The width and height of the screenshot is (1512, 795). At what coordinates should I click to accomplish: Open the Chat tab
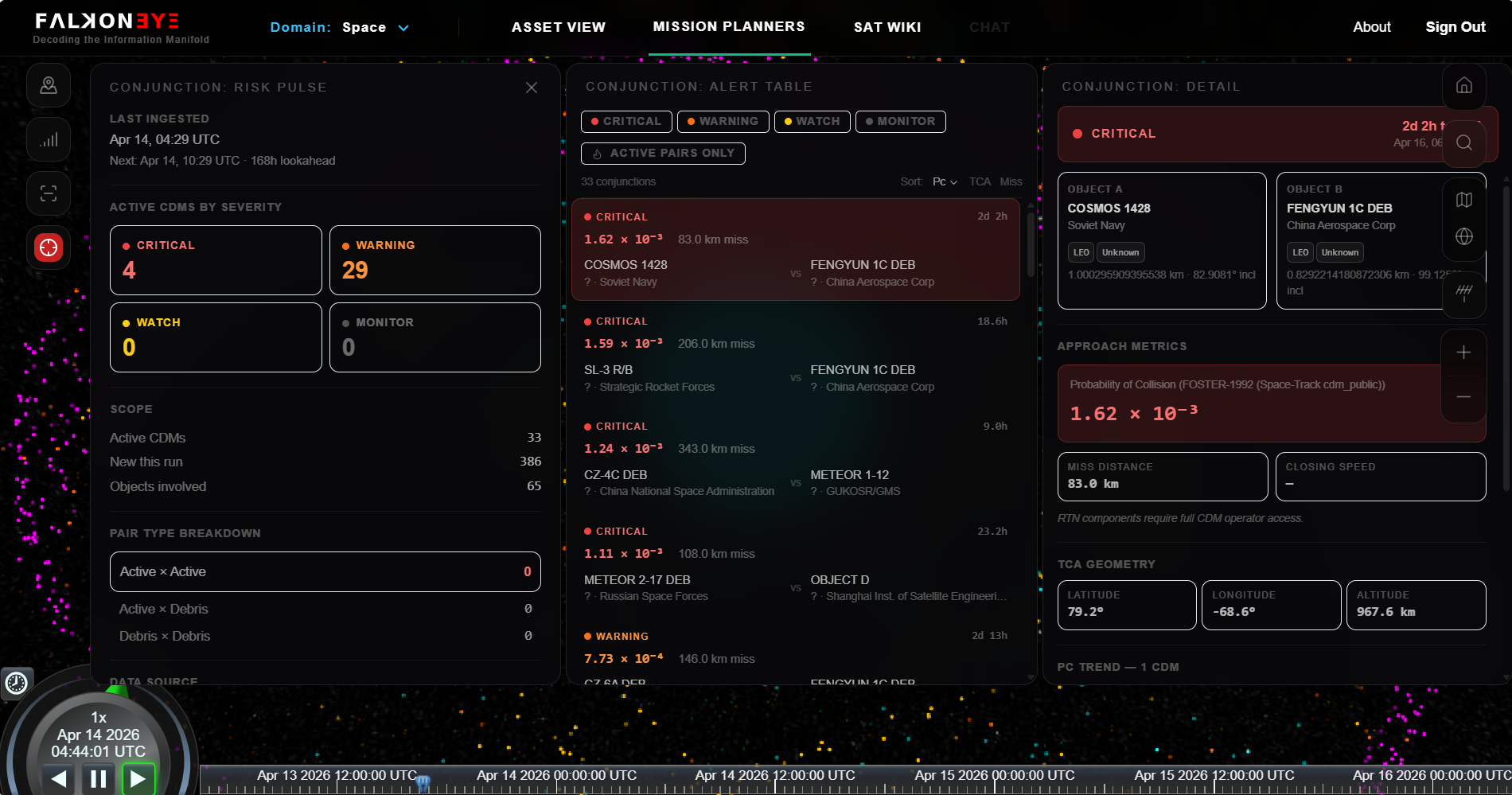click(x=989, y=27)
